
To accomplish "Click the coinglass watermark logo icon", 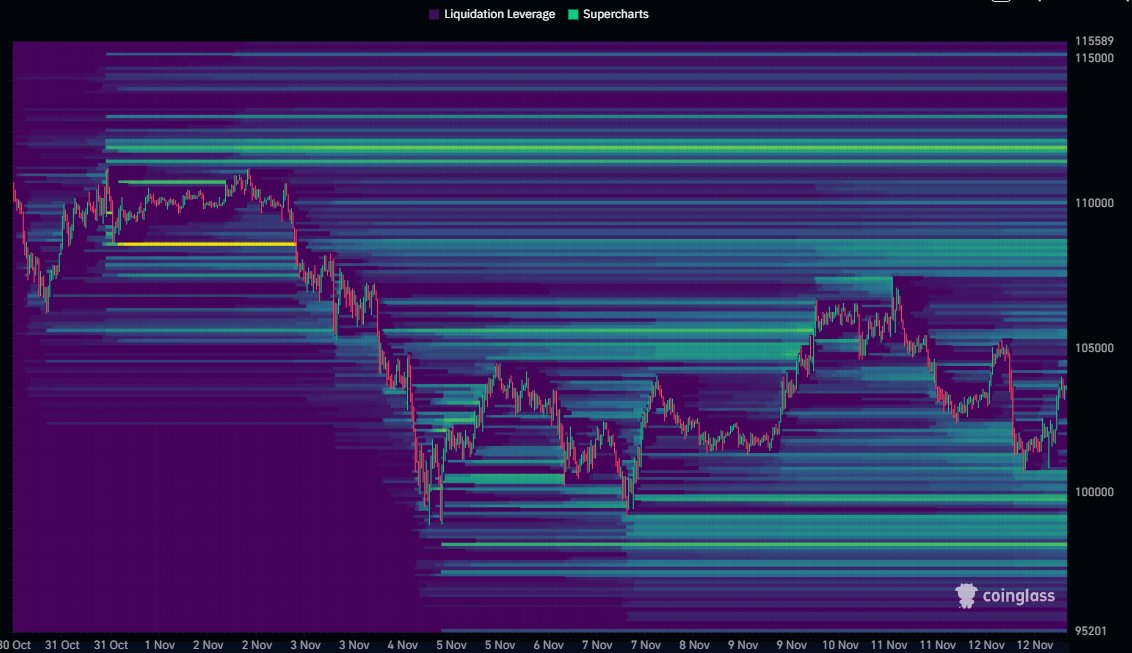I will (966, 596).
